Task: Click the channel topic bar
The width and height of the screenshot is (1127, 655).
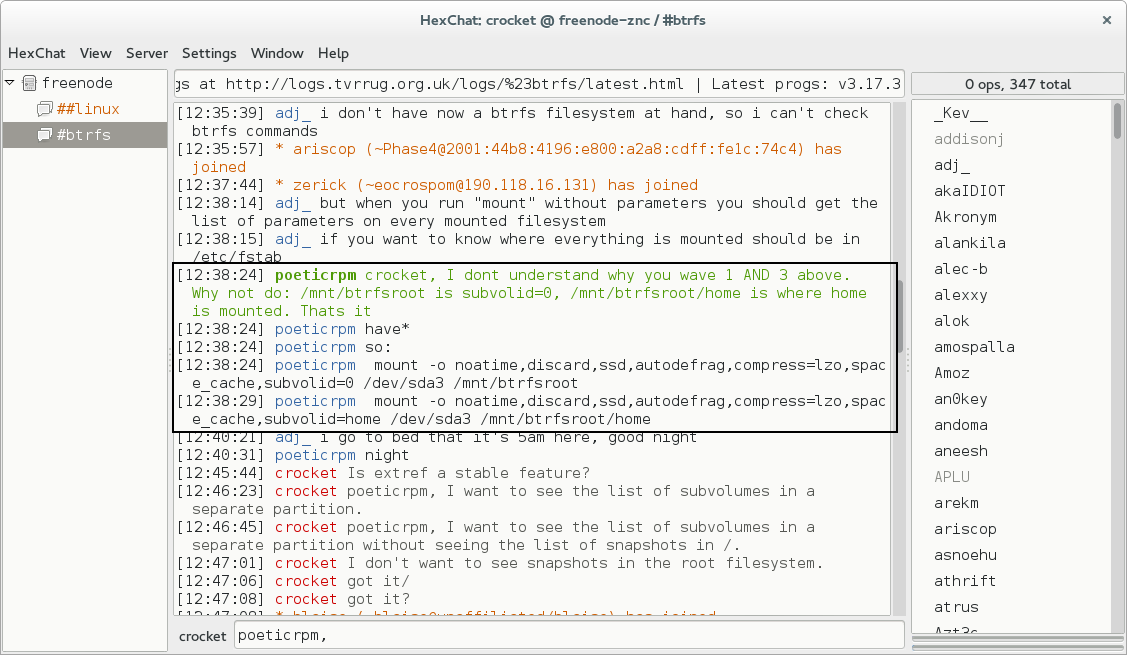Action: pos(538,84)
